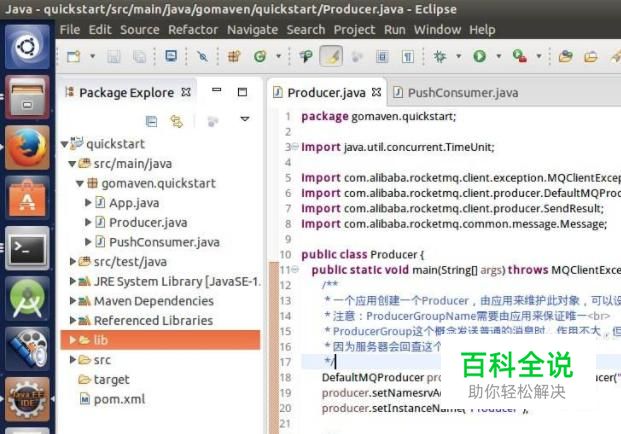Click the Open Type toolbar icon

point(306,57)
